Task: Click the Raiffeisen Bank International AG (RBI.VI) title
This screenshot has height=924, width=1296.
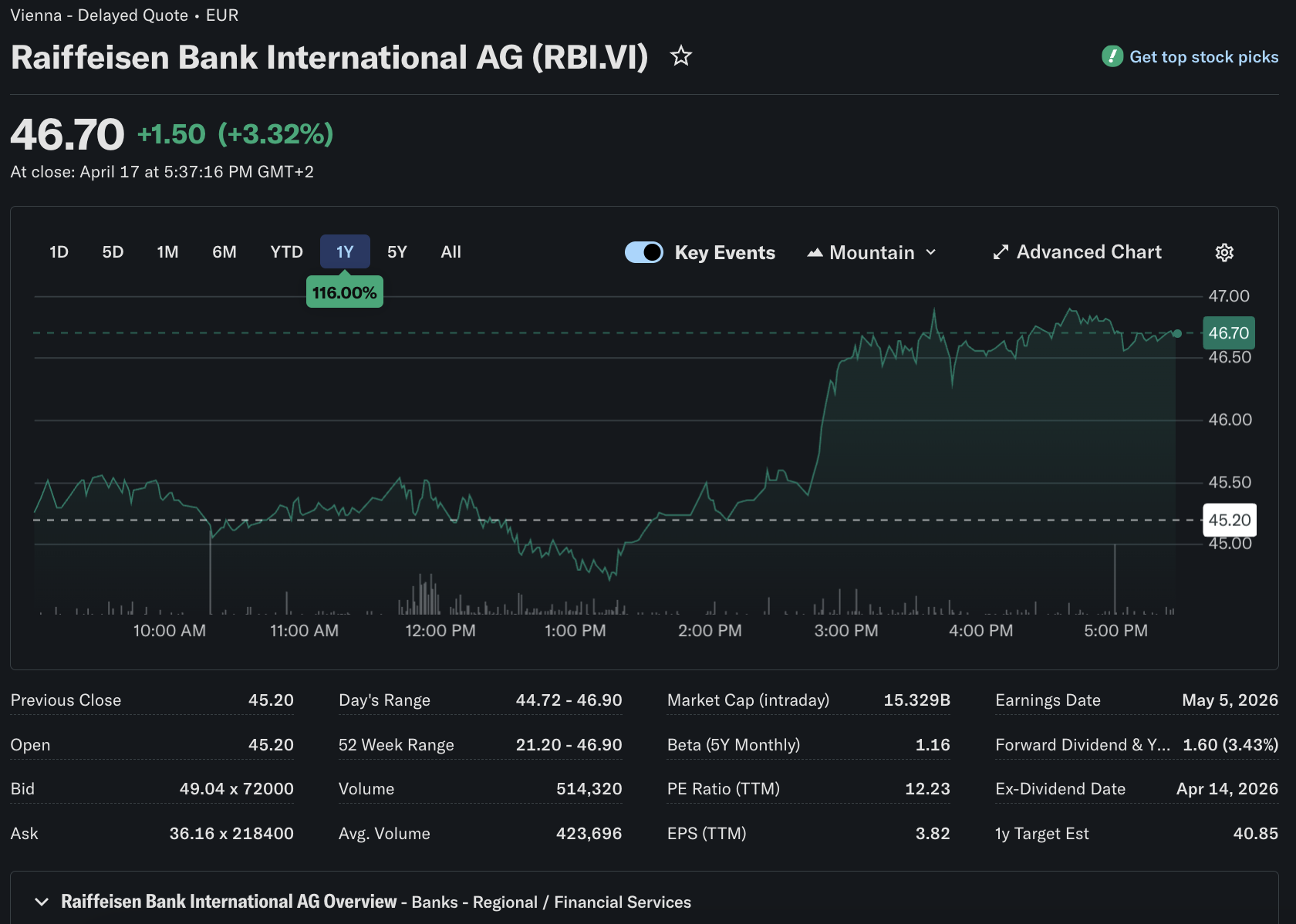Action: click(x=329, y=57)
